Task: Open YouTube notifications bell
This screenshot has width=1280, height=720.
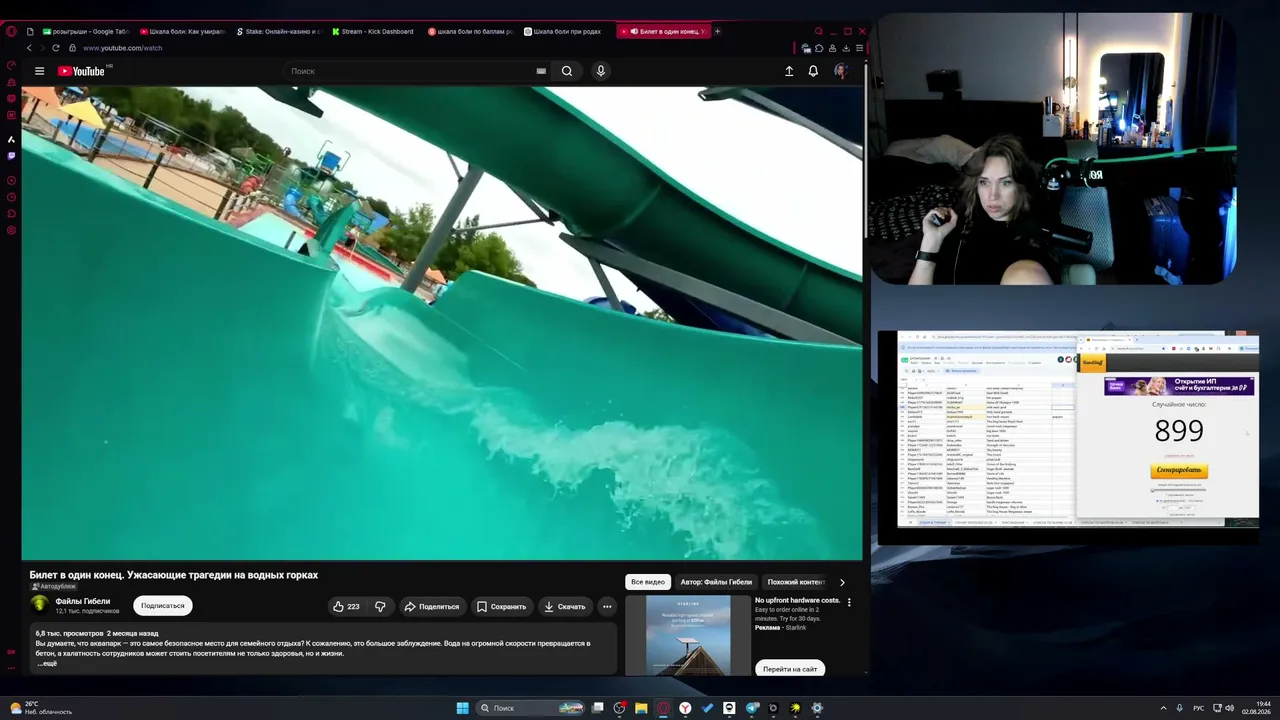Action: [813, 71]
